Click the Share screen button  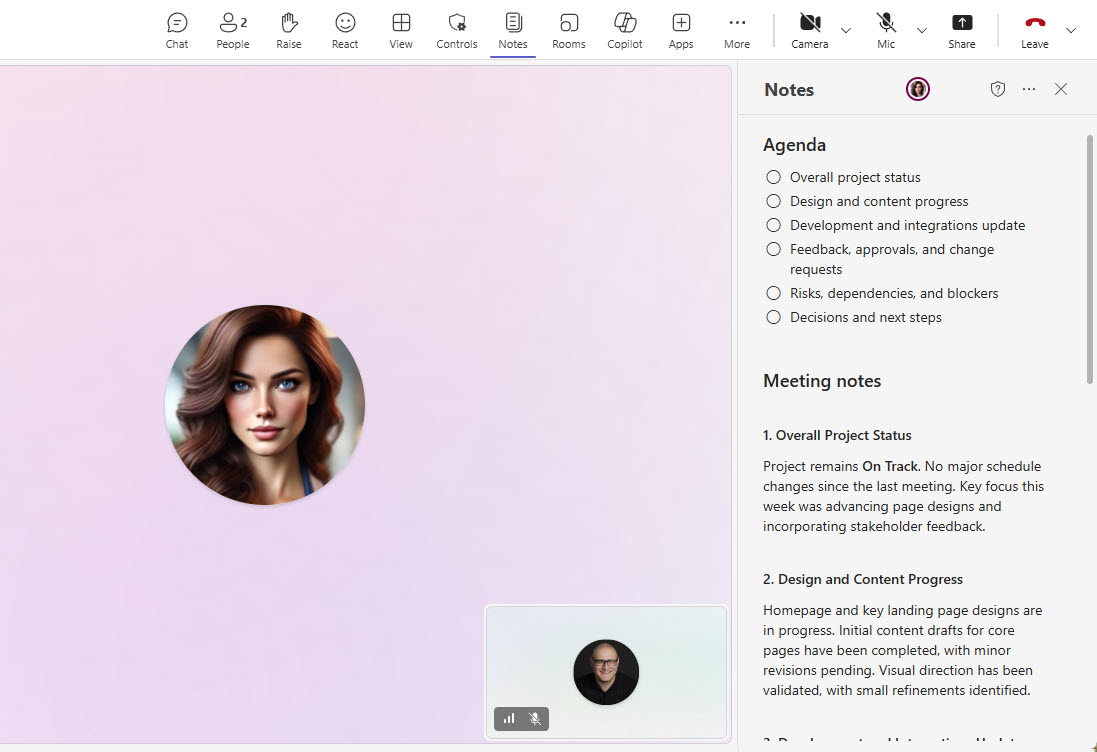point(962,30)
